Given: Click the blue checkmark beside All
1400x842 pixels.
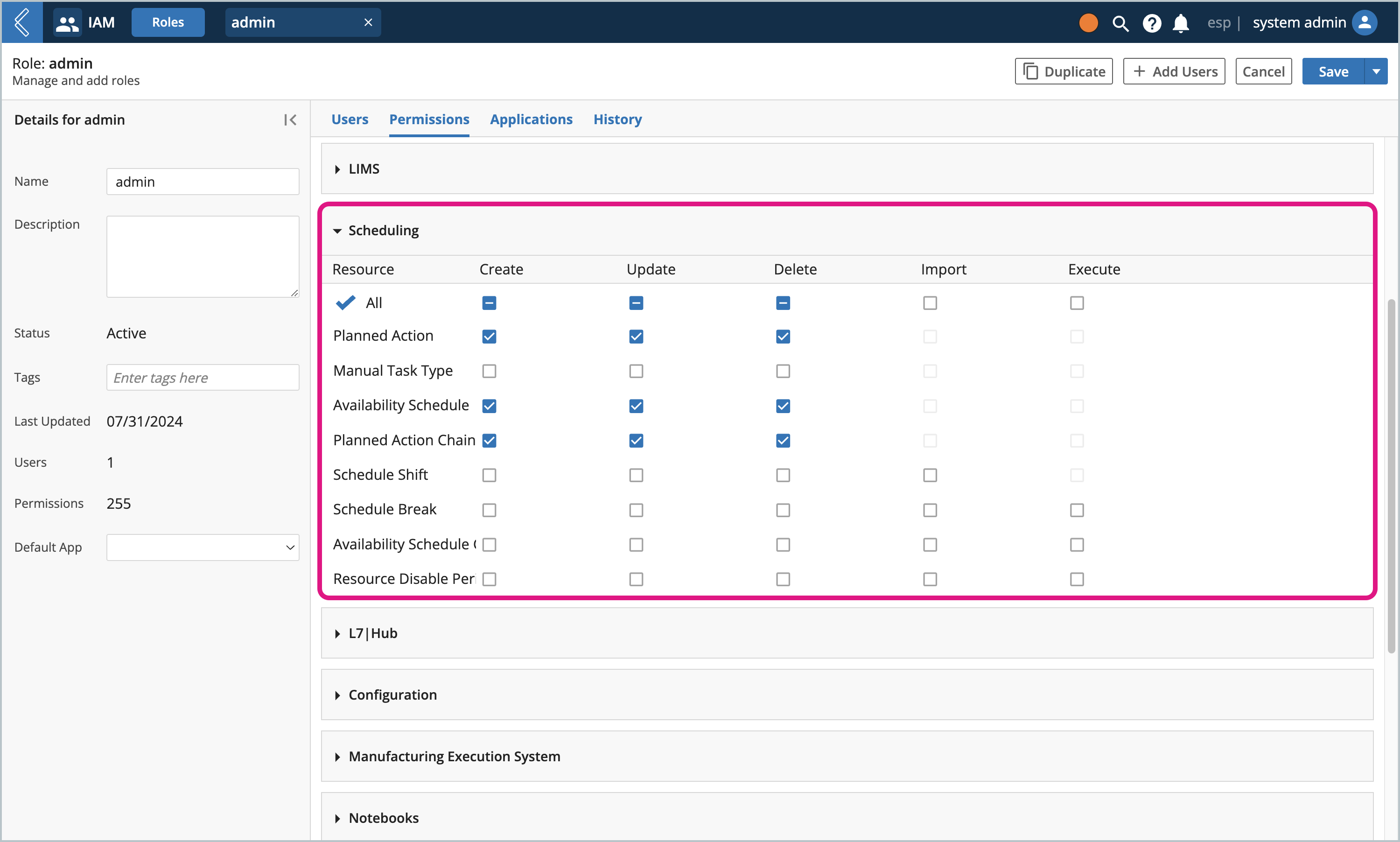Looking at the screenshot, I should click(345, 302).
